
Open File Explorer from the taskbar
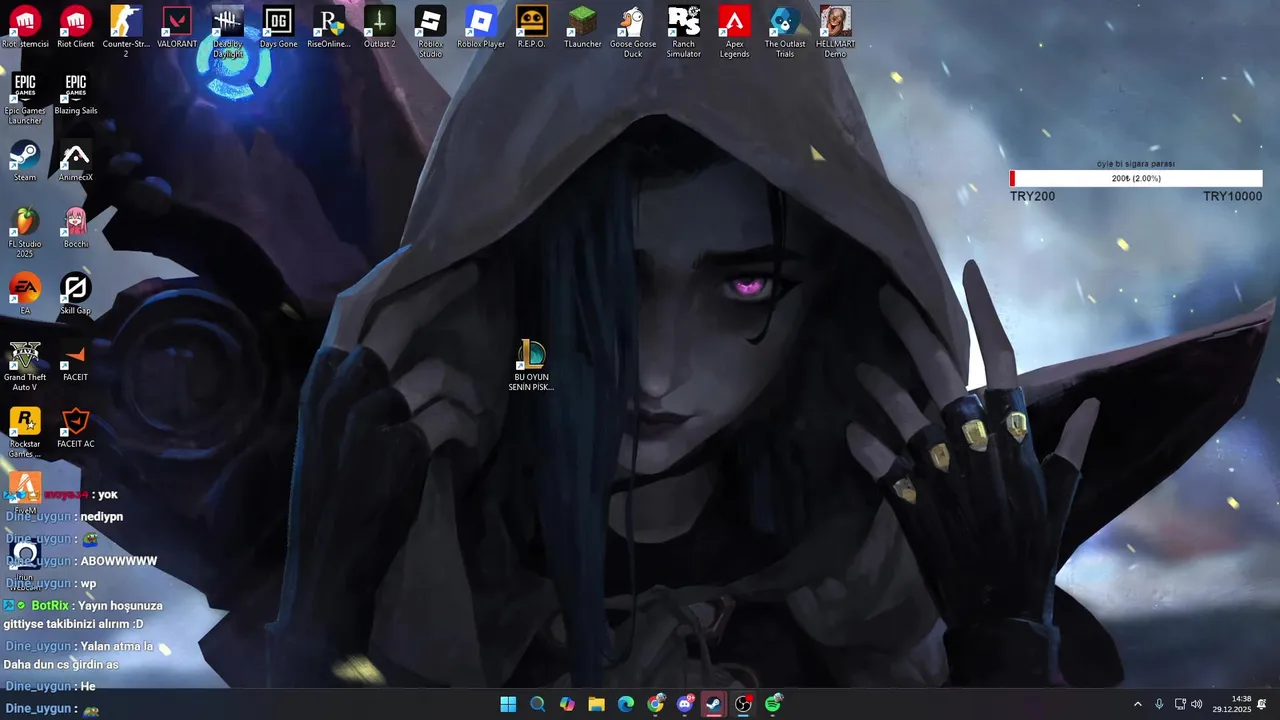click(596, 704)
